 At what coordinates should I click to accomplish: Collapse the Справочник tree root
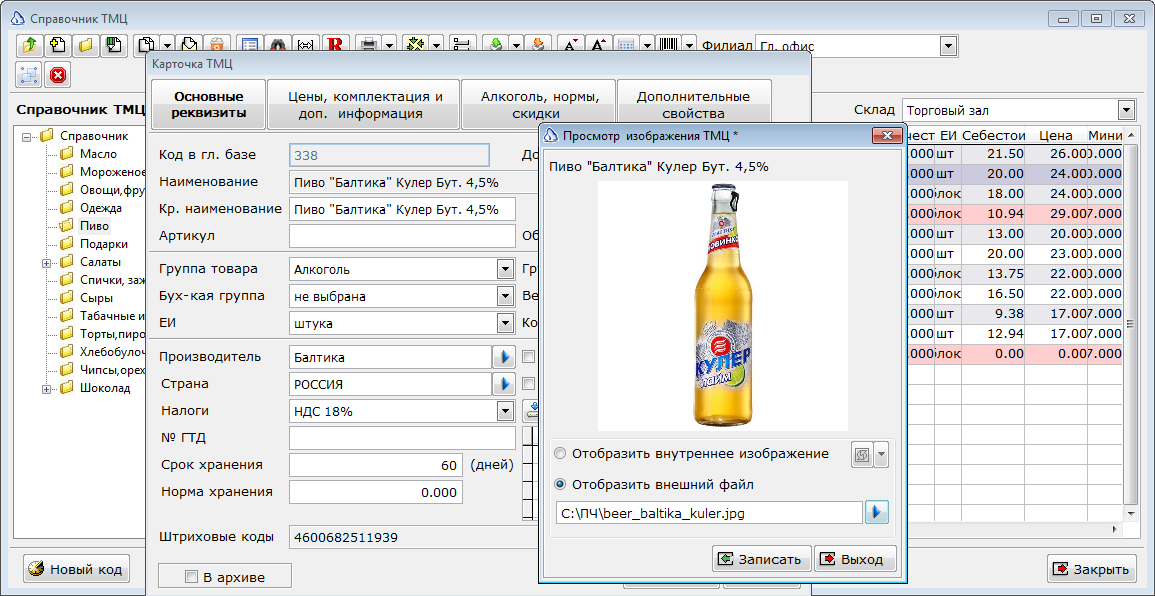[x=27, y=136]
